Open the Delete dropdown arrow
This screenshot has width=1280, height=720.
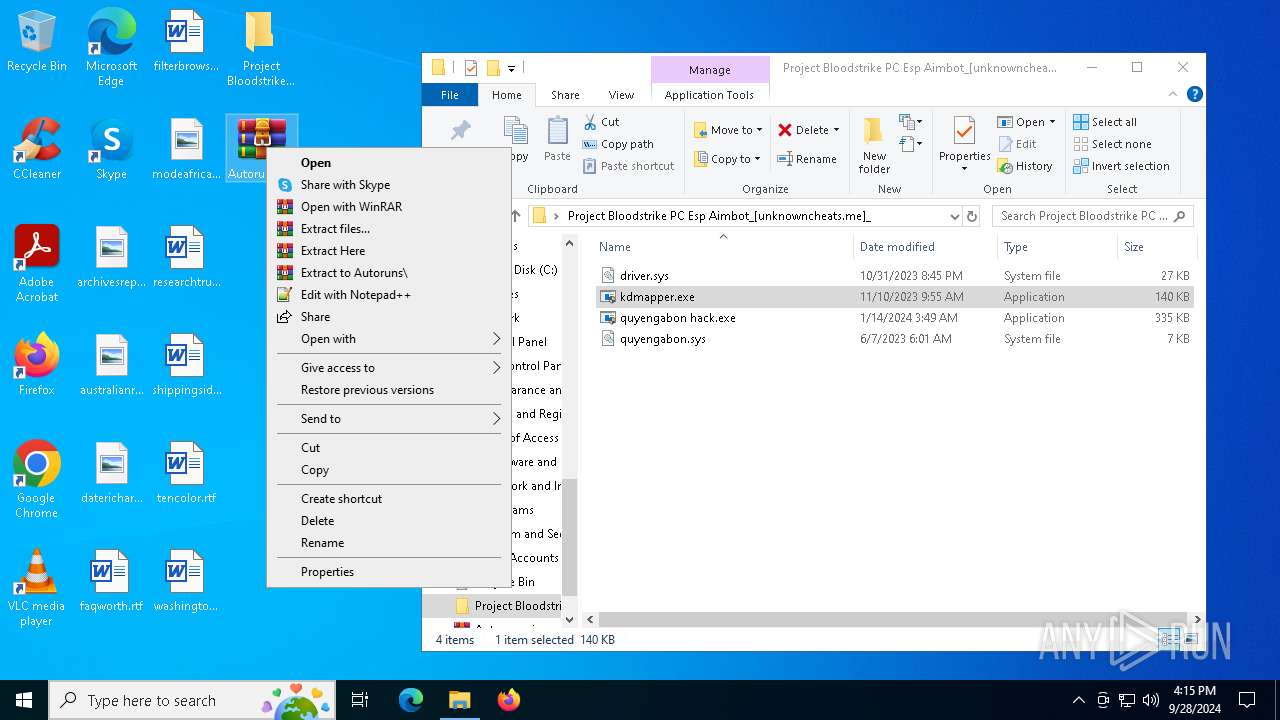click(x=836, y=130)
